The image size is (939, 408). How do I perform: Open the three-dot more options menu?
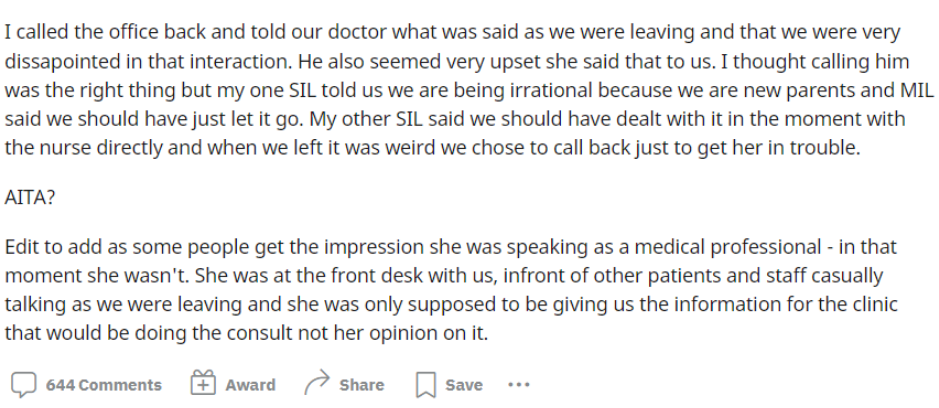519,385
